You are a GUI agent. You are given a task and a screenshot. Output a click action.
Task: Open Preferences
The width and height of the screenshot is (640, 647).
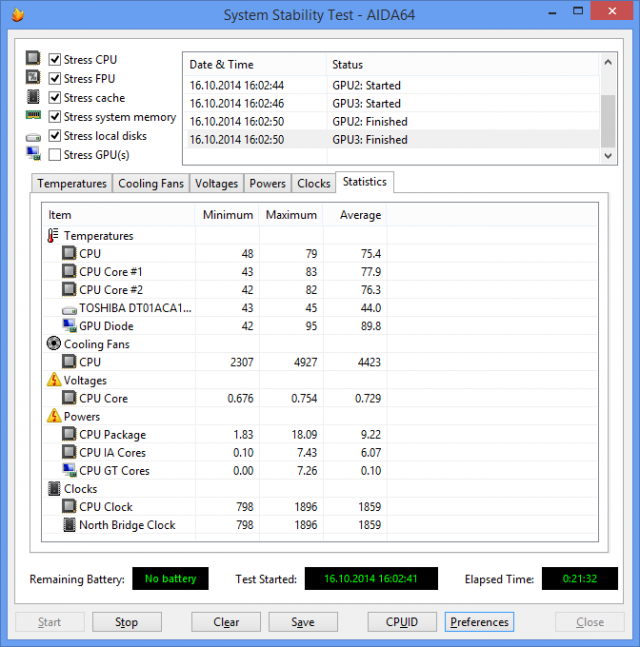pos(479,622)
